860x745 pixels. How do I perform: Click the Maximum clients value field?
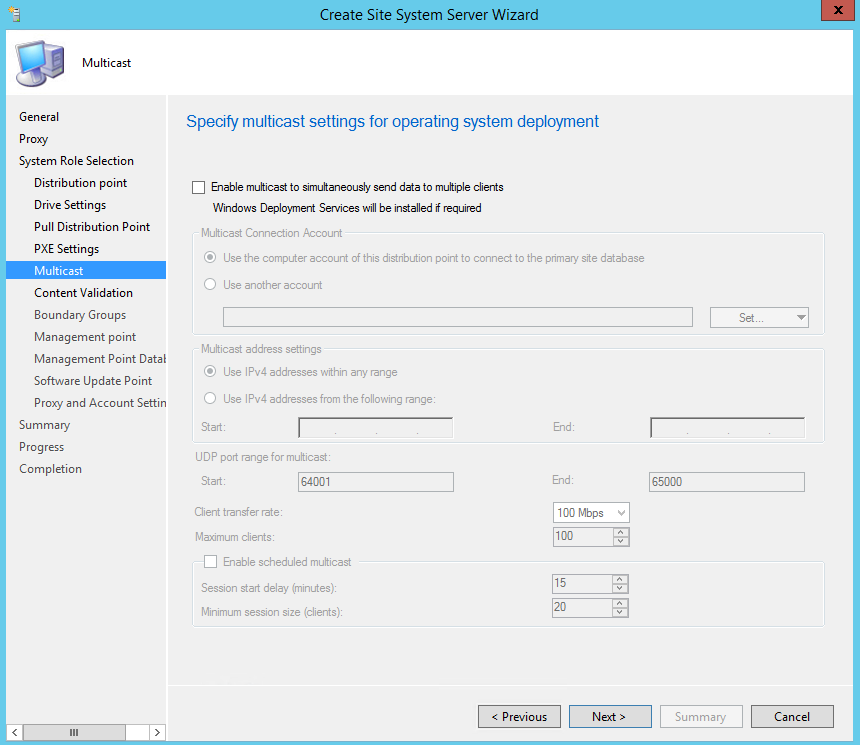tap(583, 537)
